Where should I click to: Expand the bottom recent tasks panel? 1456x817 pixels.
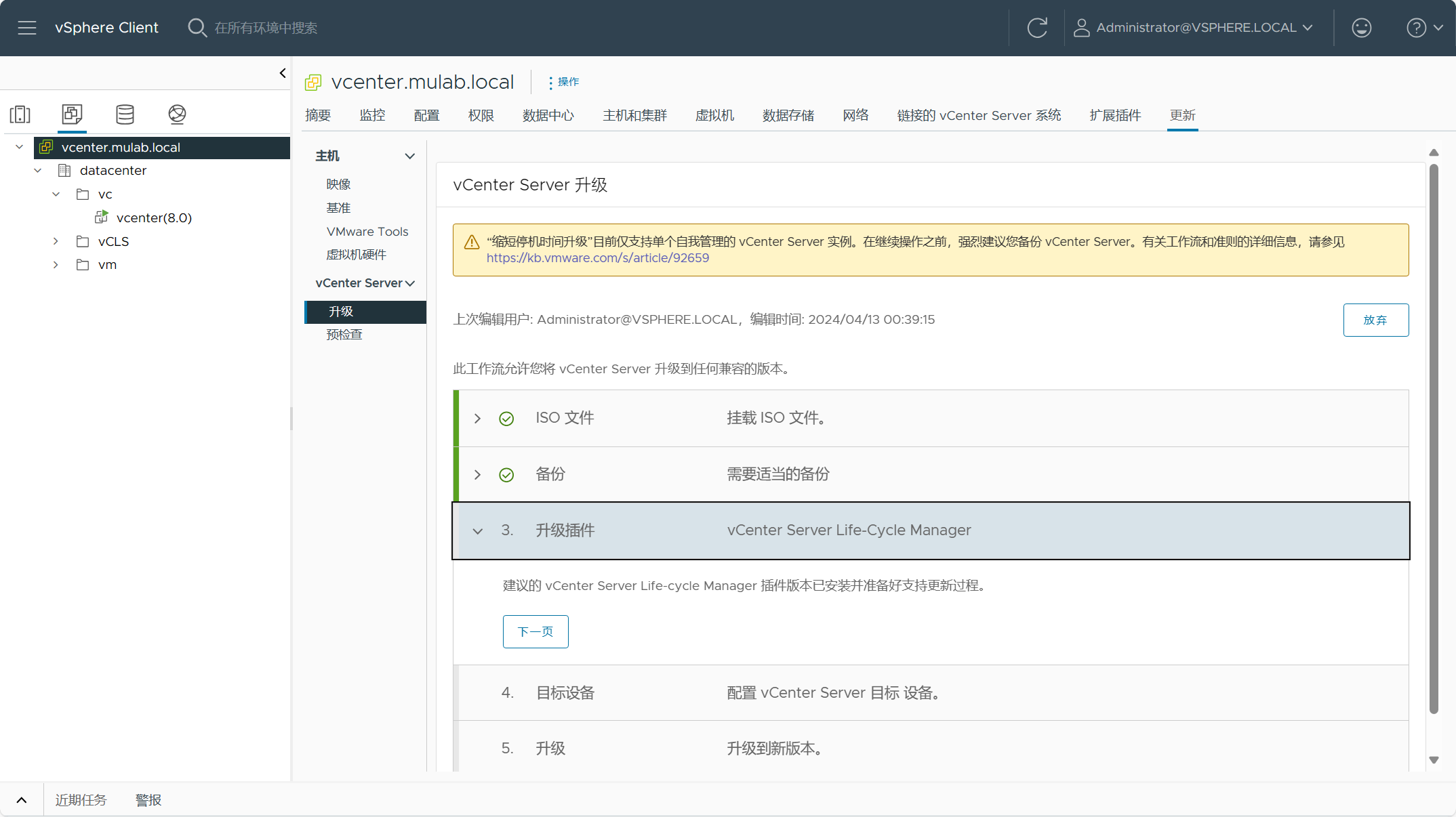click(x=22, y=800)
